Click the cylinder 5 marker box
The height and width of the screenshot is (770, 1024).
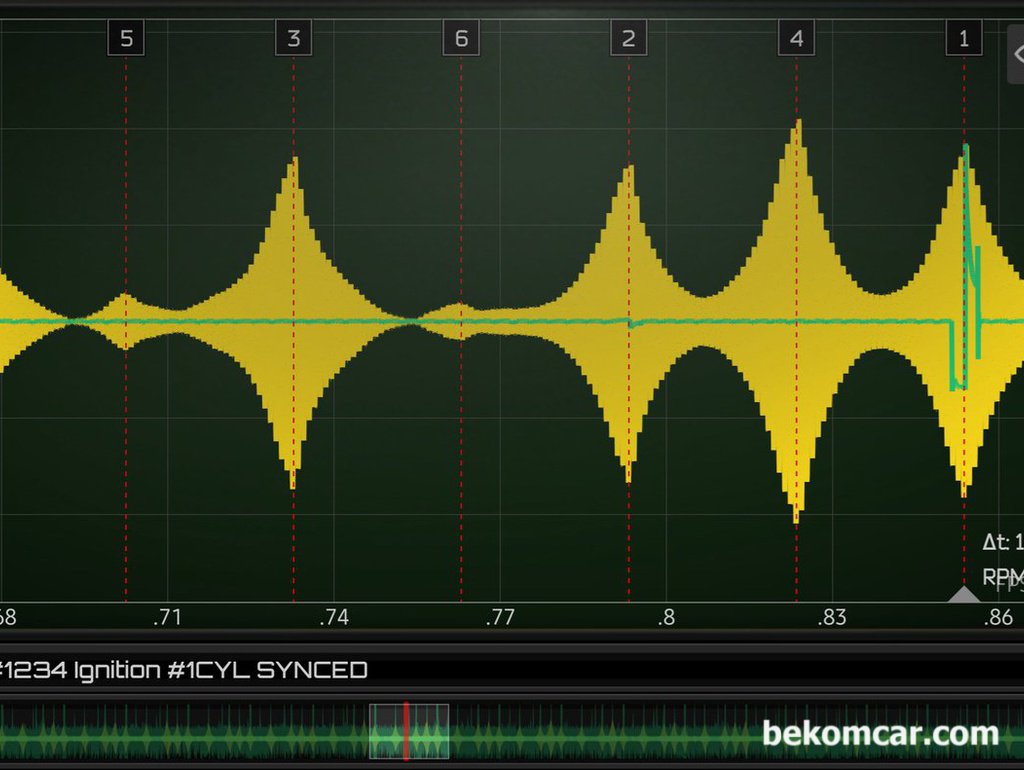pyautogui.click(x=126, y=39)
